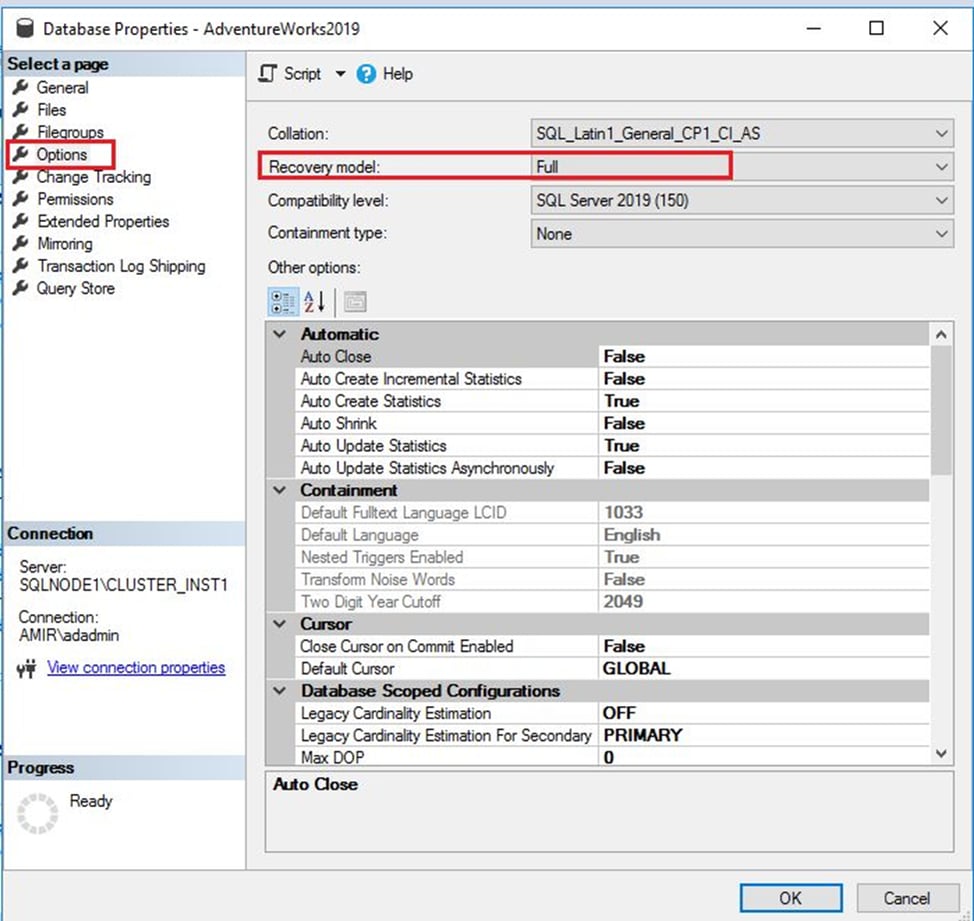Viewport: 974px width, 921px height.
Task: Open the View connection properties link
Action: click(x=136, y=668)
